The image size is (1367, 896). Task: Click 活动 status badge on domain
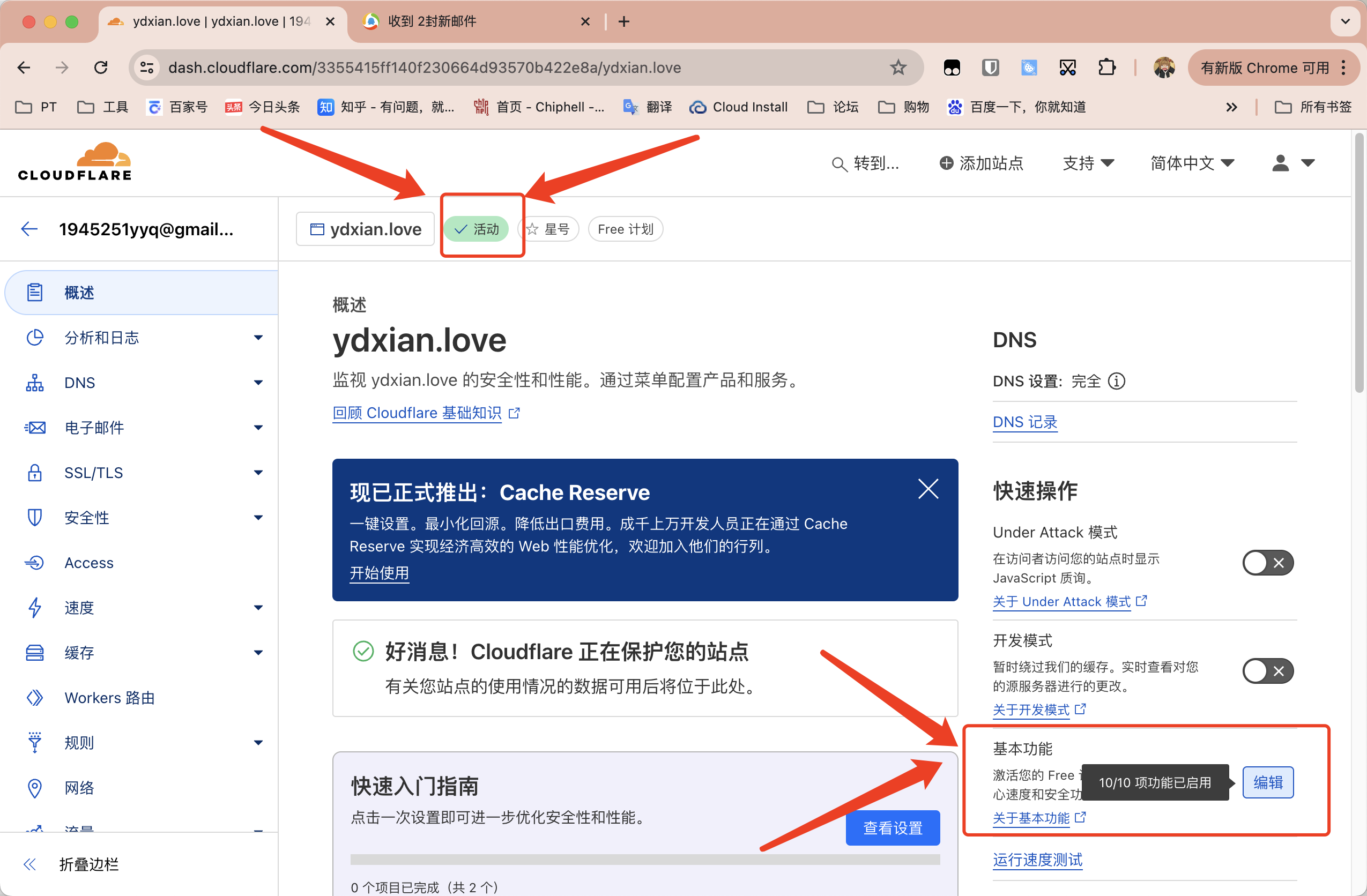[480, 229]
